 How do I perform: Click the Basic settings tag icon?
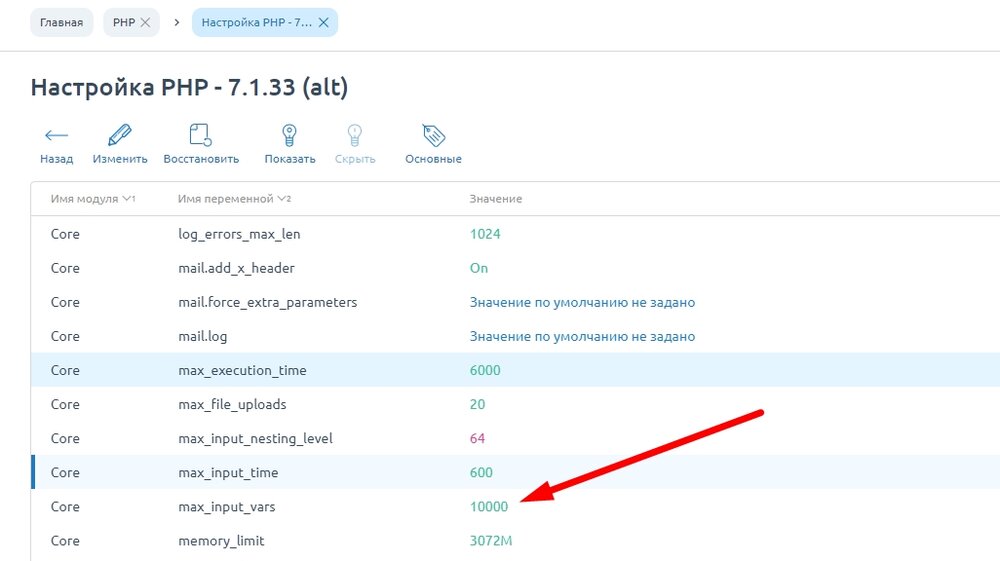pos(433,136)
